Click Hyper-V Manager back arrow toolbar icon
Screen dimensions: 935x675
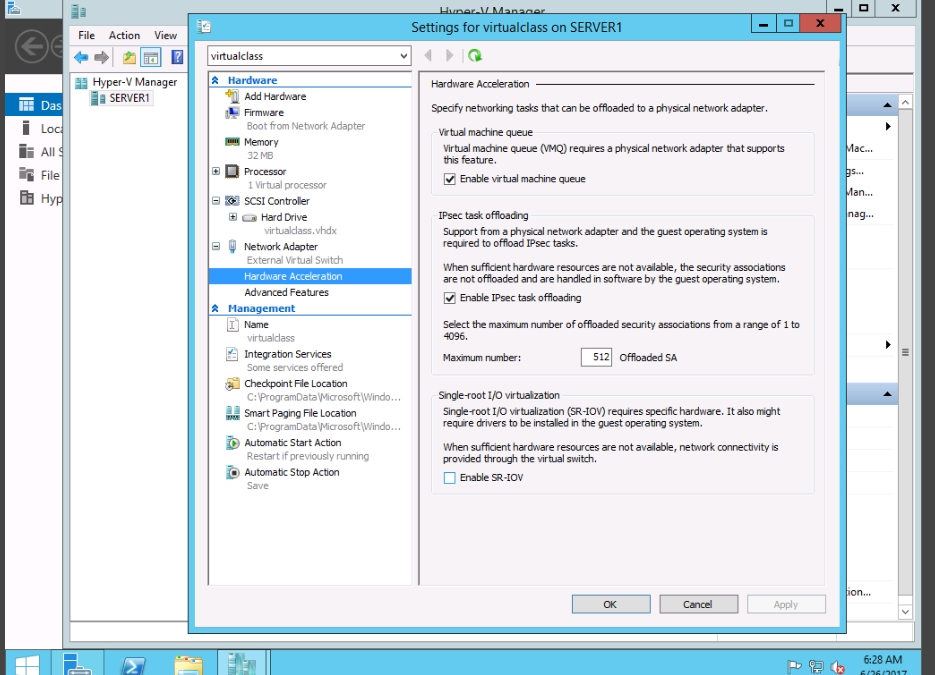(81, 57)
